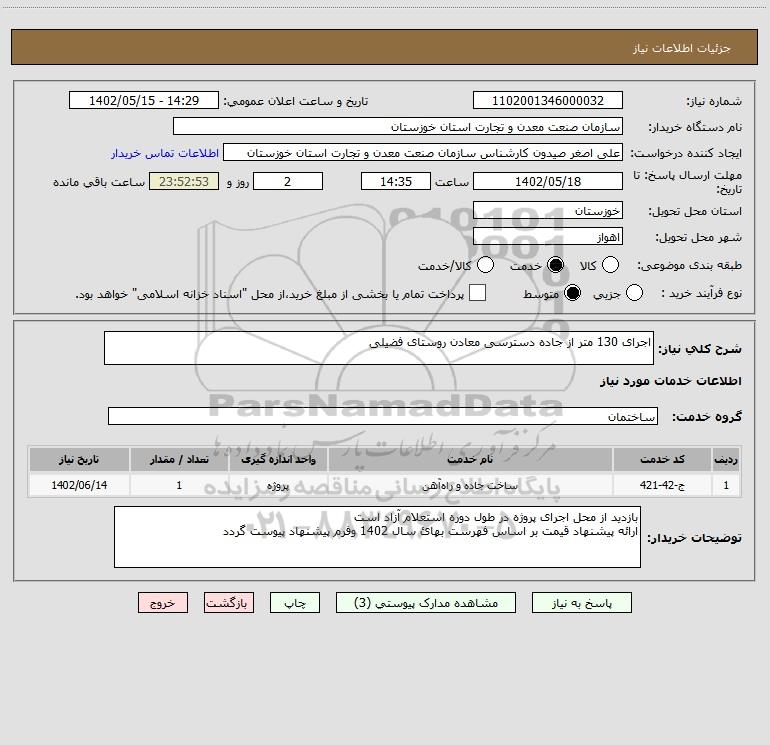The image size is (770, 745).
Task: Click the توضیحات خریدار label
Action: point(694,538)
